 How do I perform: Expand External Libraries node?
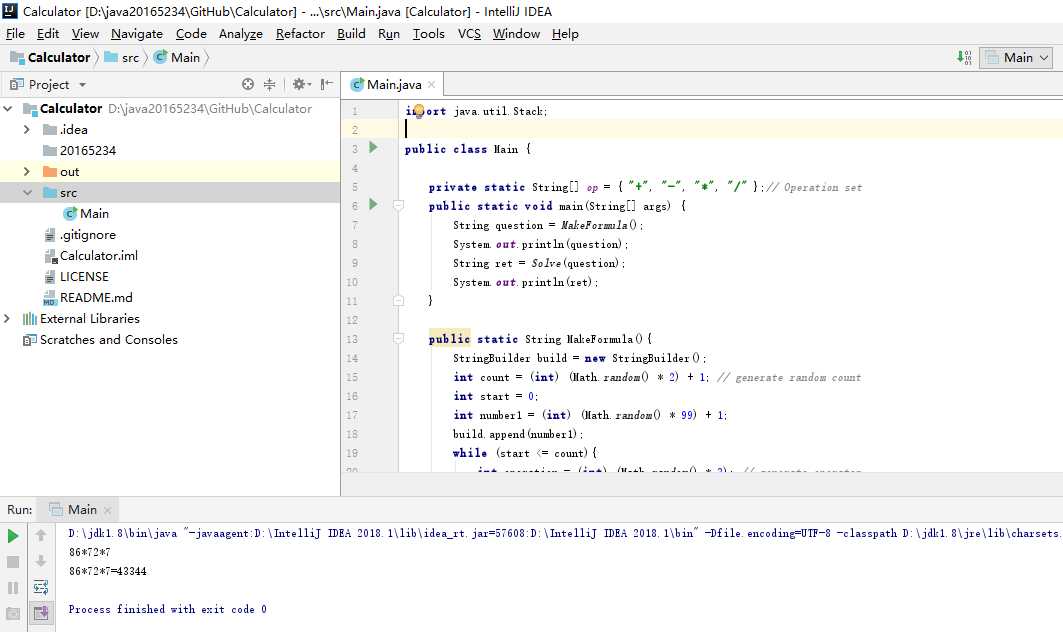(7, 319)
